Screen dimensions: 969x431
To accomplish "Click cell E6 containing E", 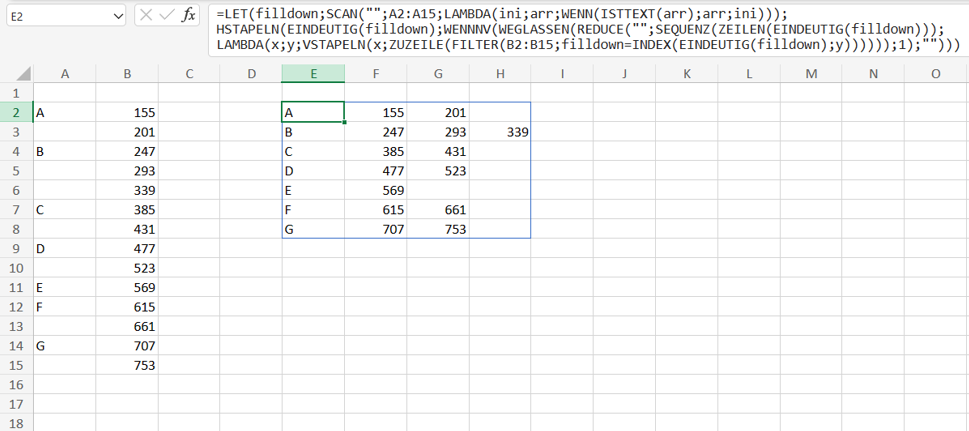I will [313, 190].
